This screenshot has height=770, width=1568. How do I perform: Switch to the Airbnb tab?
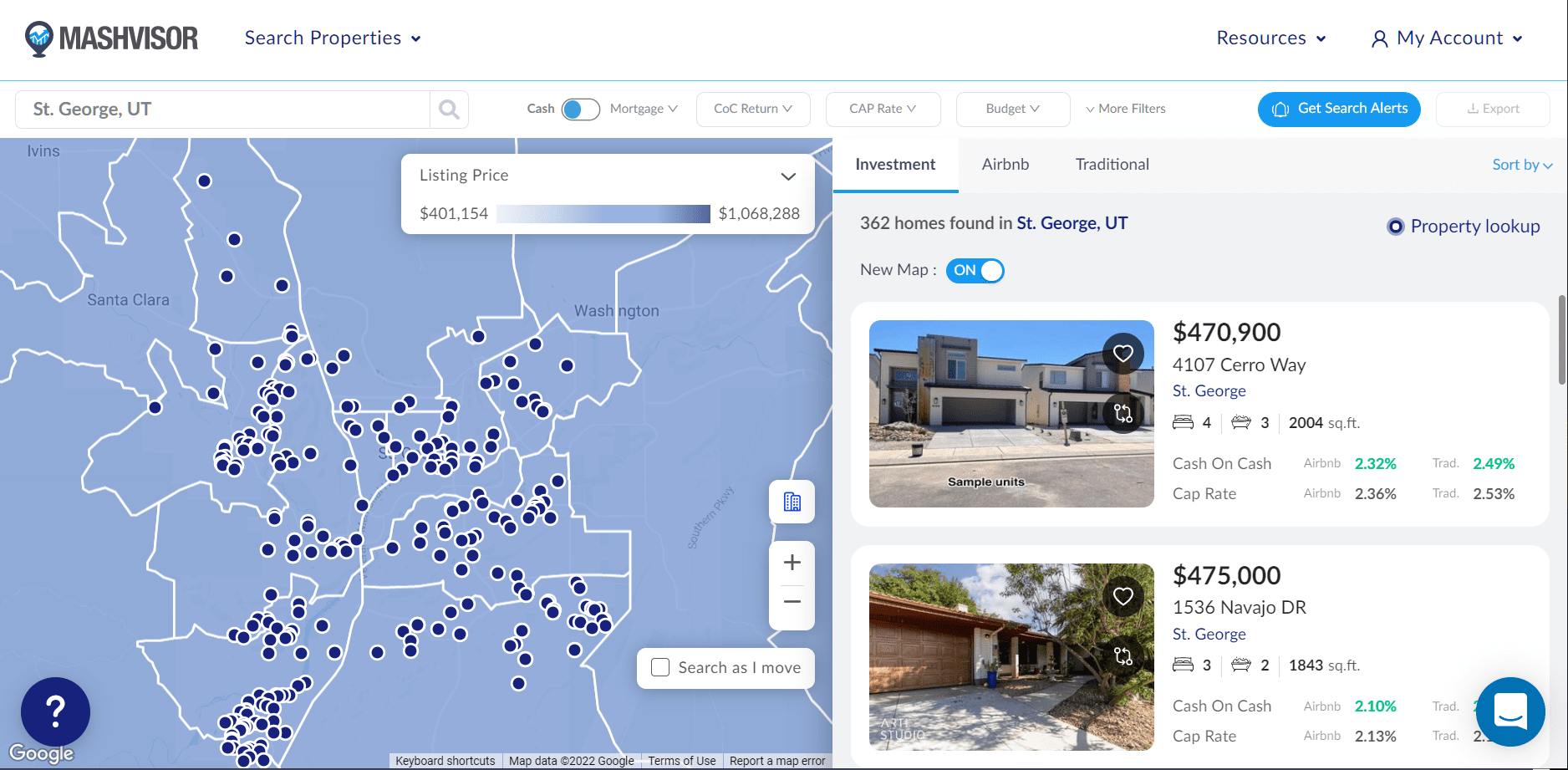point(1005,165)
